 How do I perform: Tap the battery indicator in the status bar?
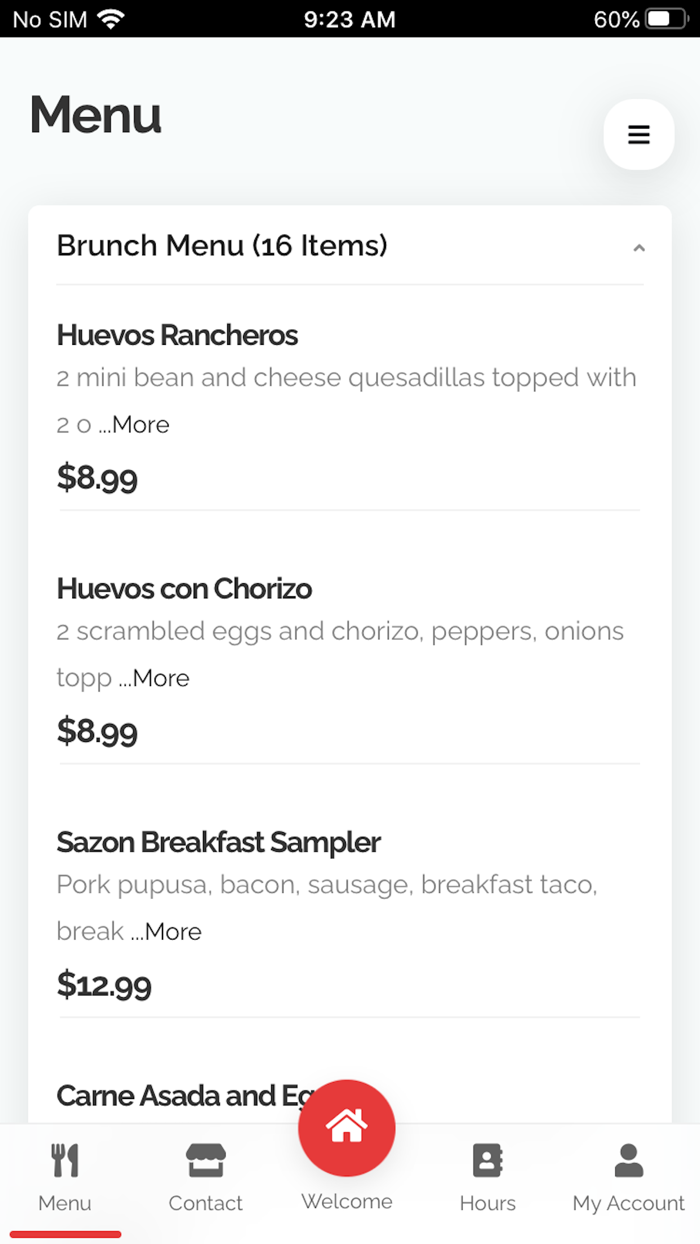pyautogui.click(x=666, y=18)
